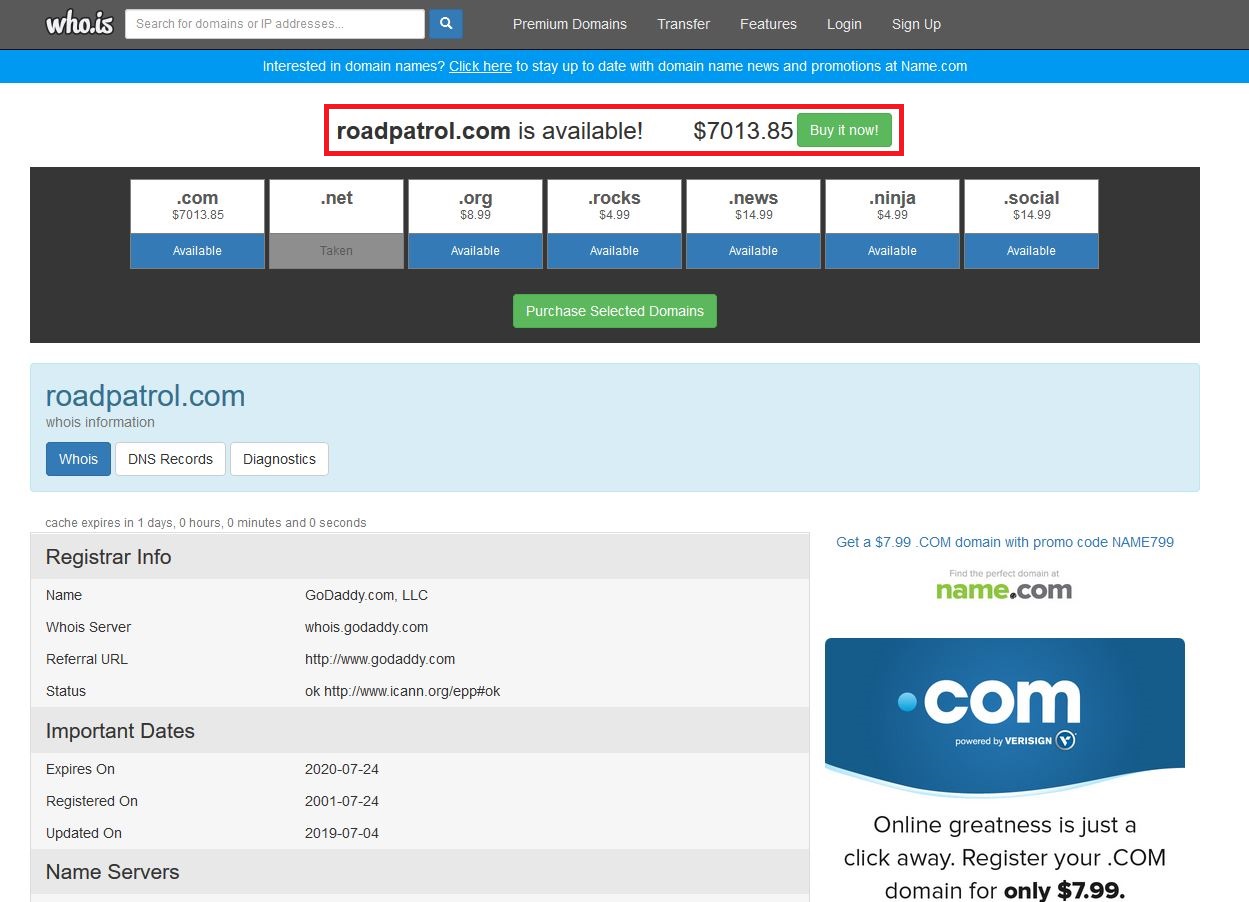Screen dimensions: 1249x902
Task: Follow the 'Click here' promo link
Action: [x=480, y=66]
